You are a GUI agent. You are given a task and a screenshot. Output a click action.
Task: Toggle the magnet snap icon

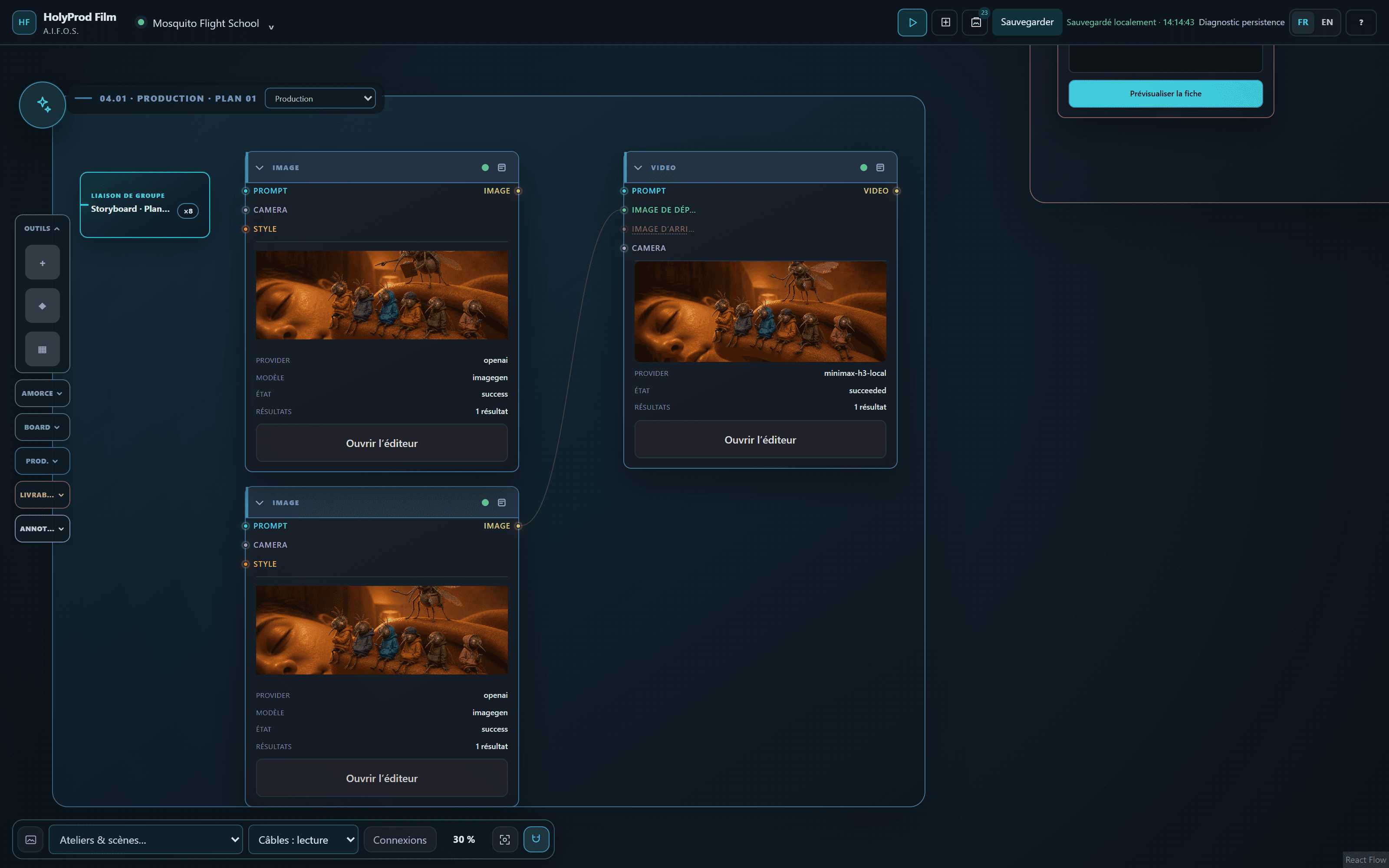(x=536, y=839)
